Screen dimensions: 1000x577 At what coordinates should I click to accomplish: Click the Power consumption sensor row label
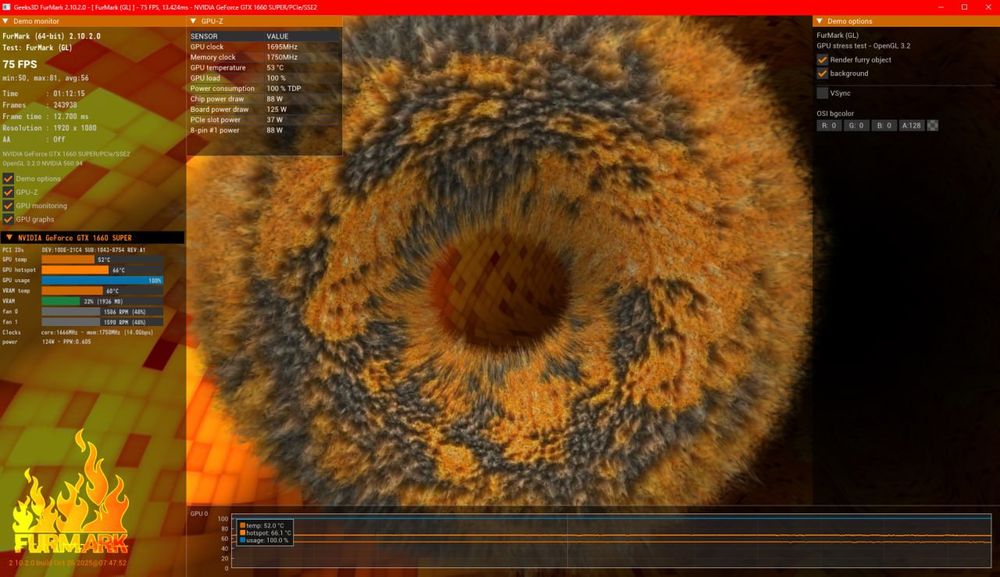tap(222, 89)
